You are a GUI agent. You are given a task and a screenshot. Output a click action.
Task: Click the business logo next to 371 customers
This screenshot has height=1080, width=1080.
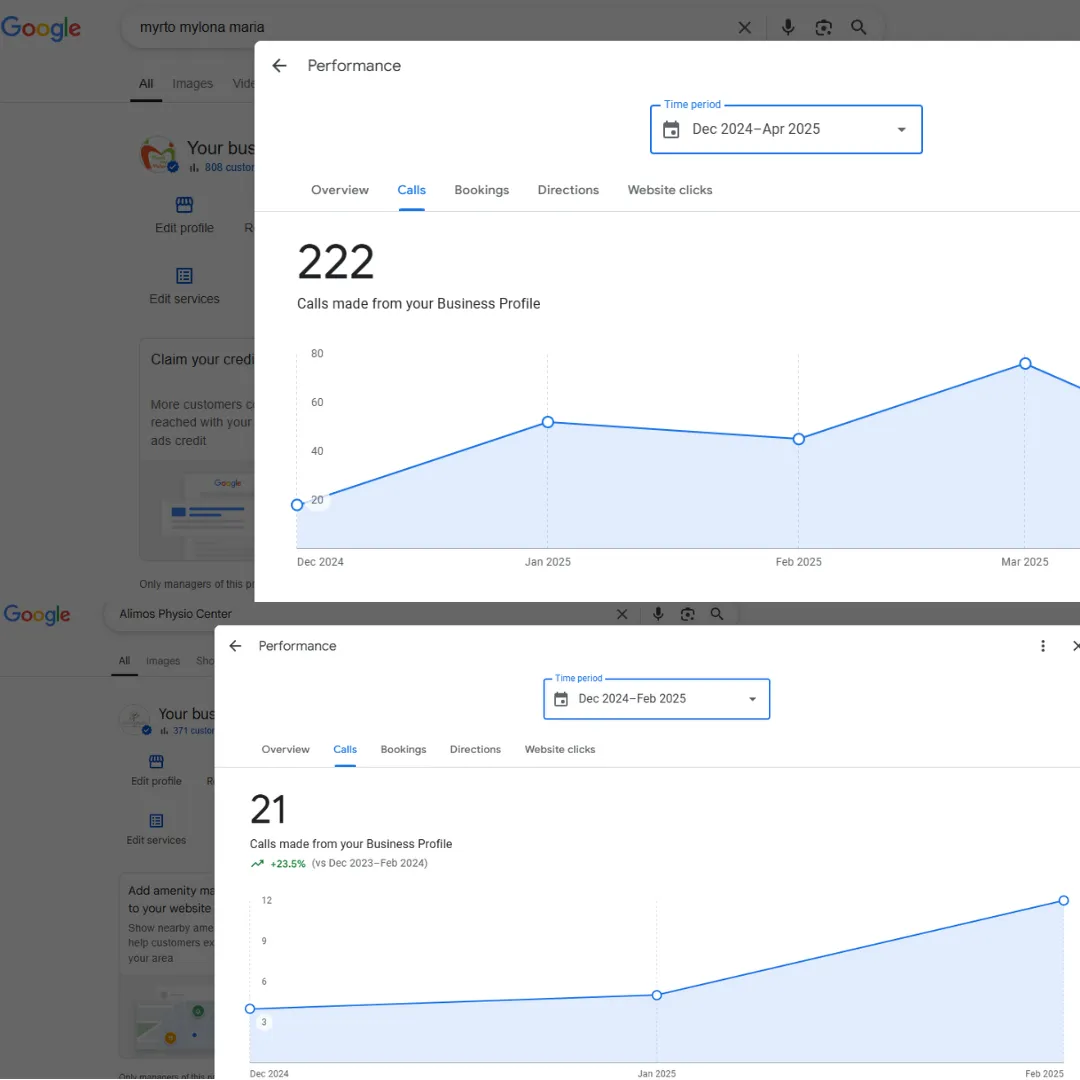pos(134,719)
